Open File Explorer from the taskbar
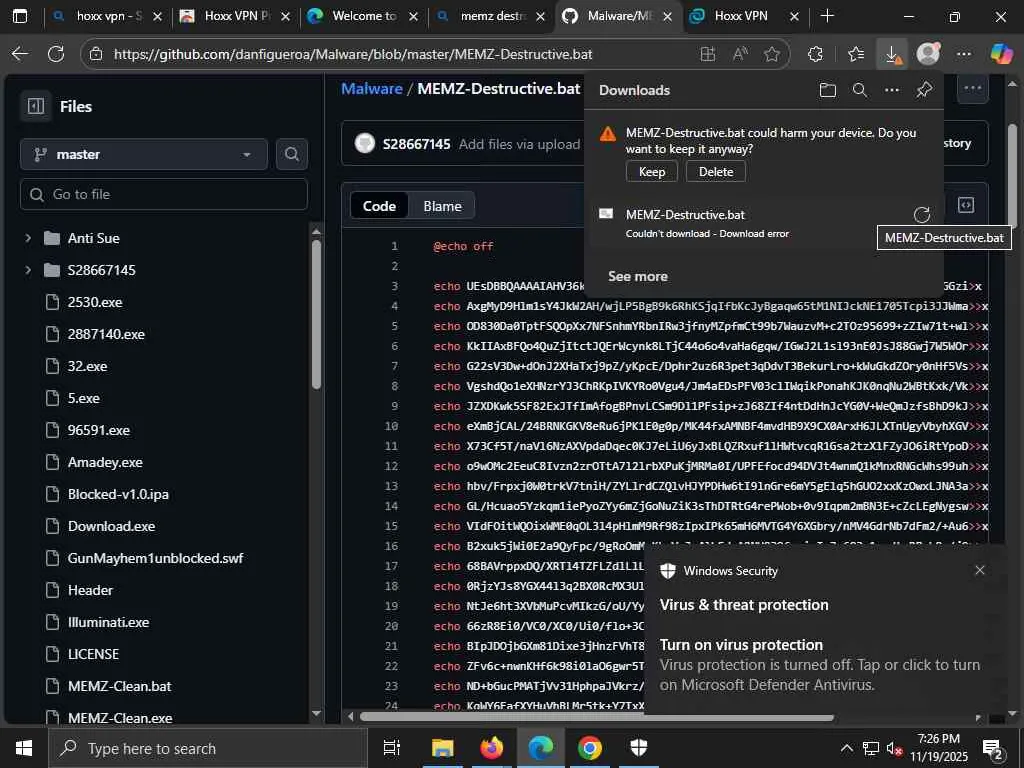This screenshot has width=1024, height=768. (x=442, y=748)
